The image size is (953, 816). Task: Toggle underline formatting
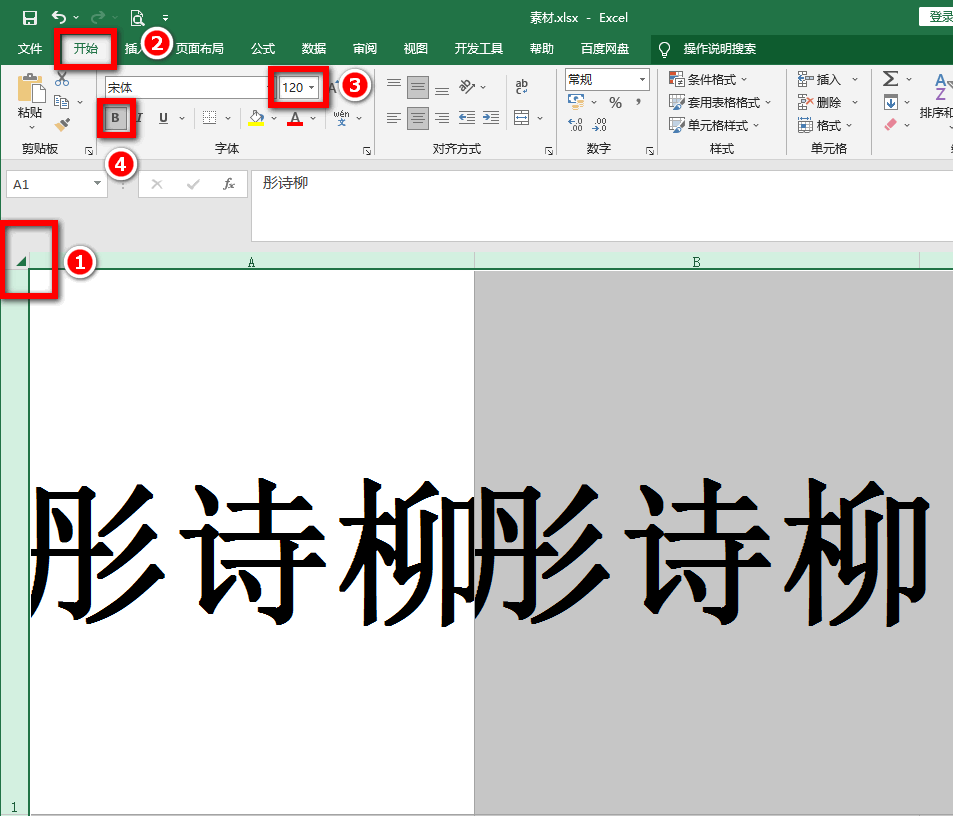[163, 118]
